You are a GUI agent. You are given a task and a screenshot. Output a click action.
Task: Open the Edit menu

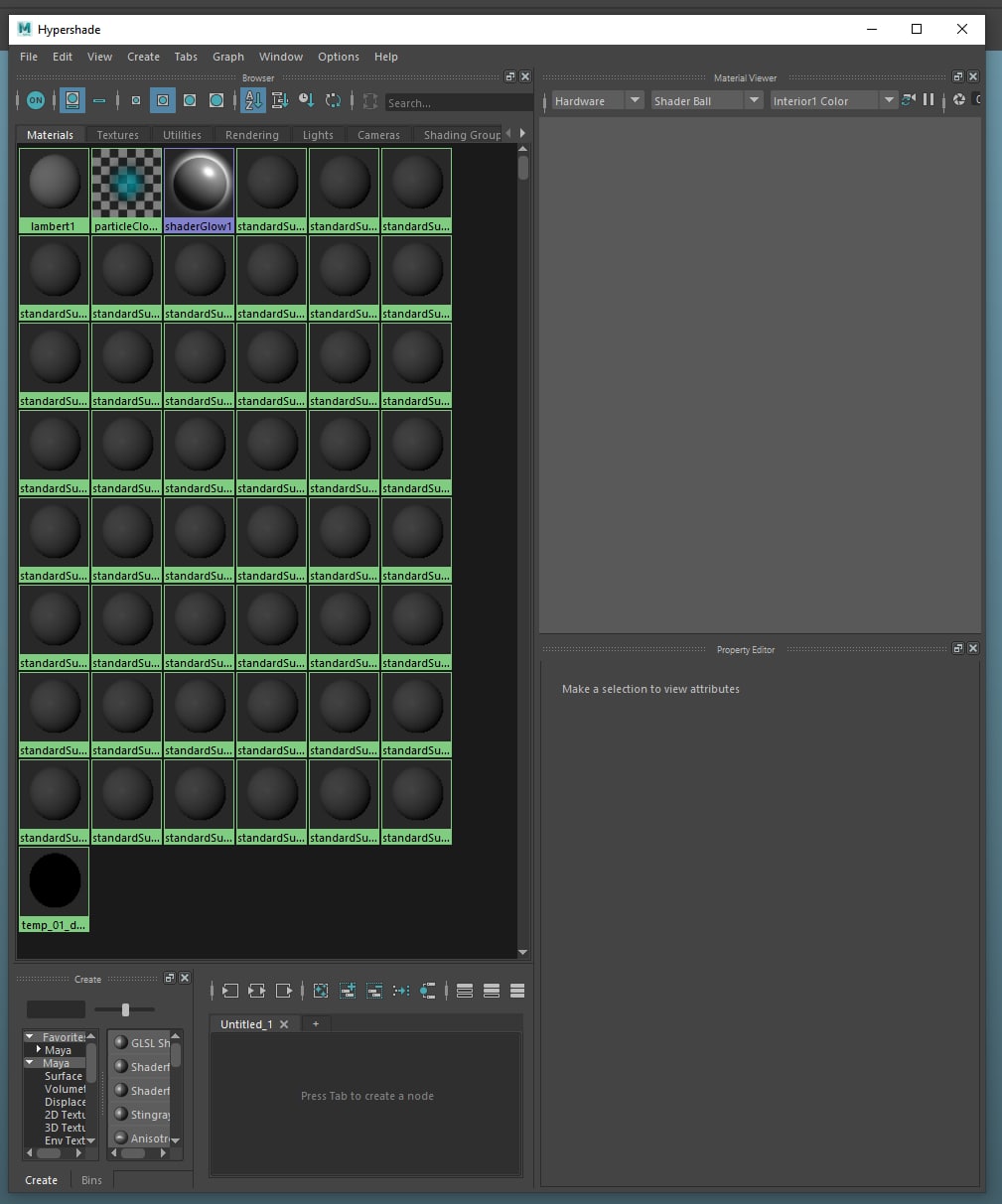(63, 57)
